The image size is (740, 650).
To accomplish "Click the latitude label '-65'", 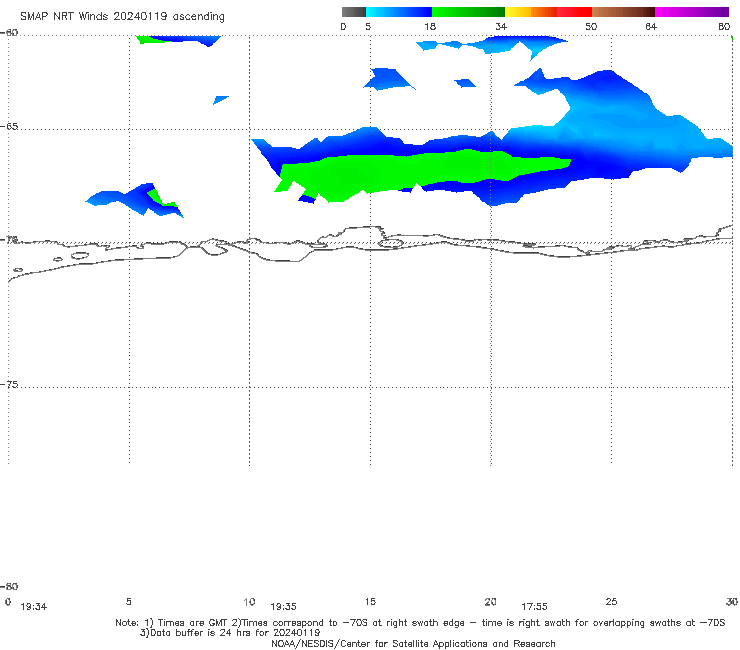I will coord(9,127).
